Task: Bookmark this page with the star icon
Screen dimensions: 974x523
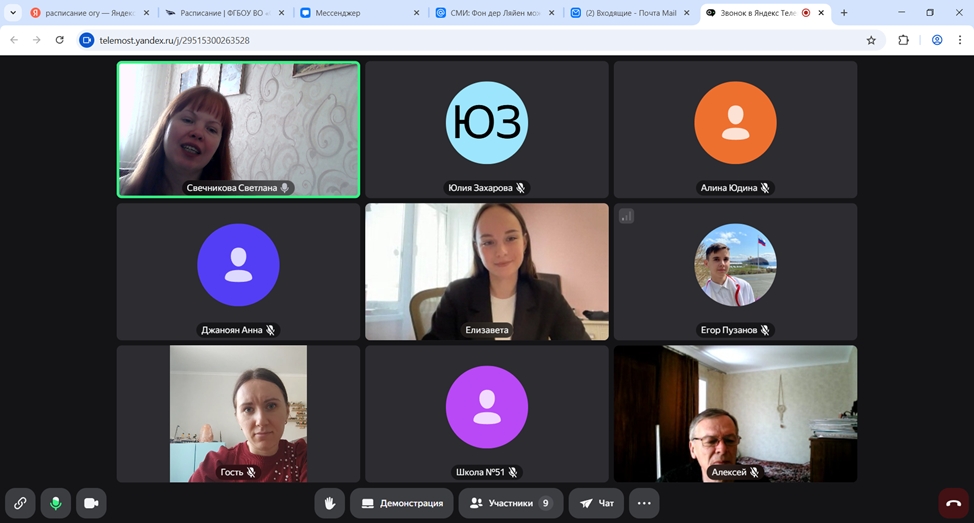Action: (871, 40)
